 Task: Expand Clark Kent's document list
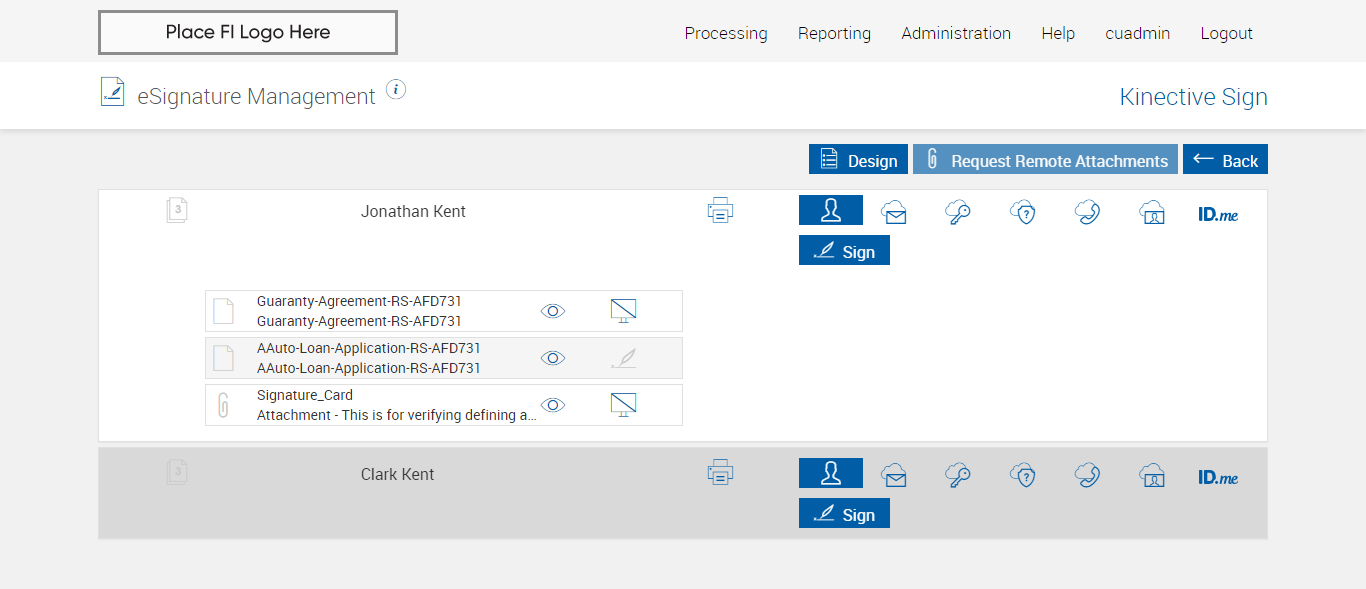click(x=177, y=473)
